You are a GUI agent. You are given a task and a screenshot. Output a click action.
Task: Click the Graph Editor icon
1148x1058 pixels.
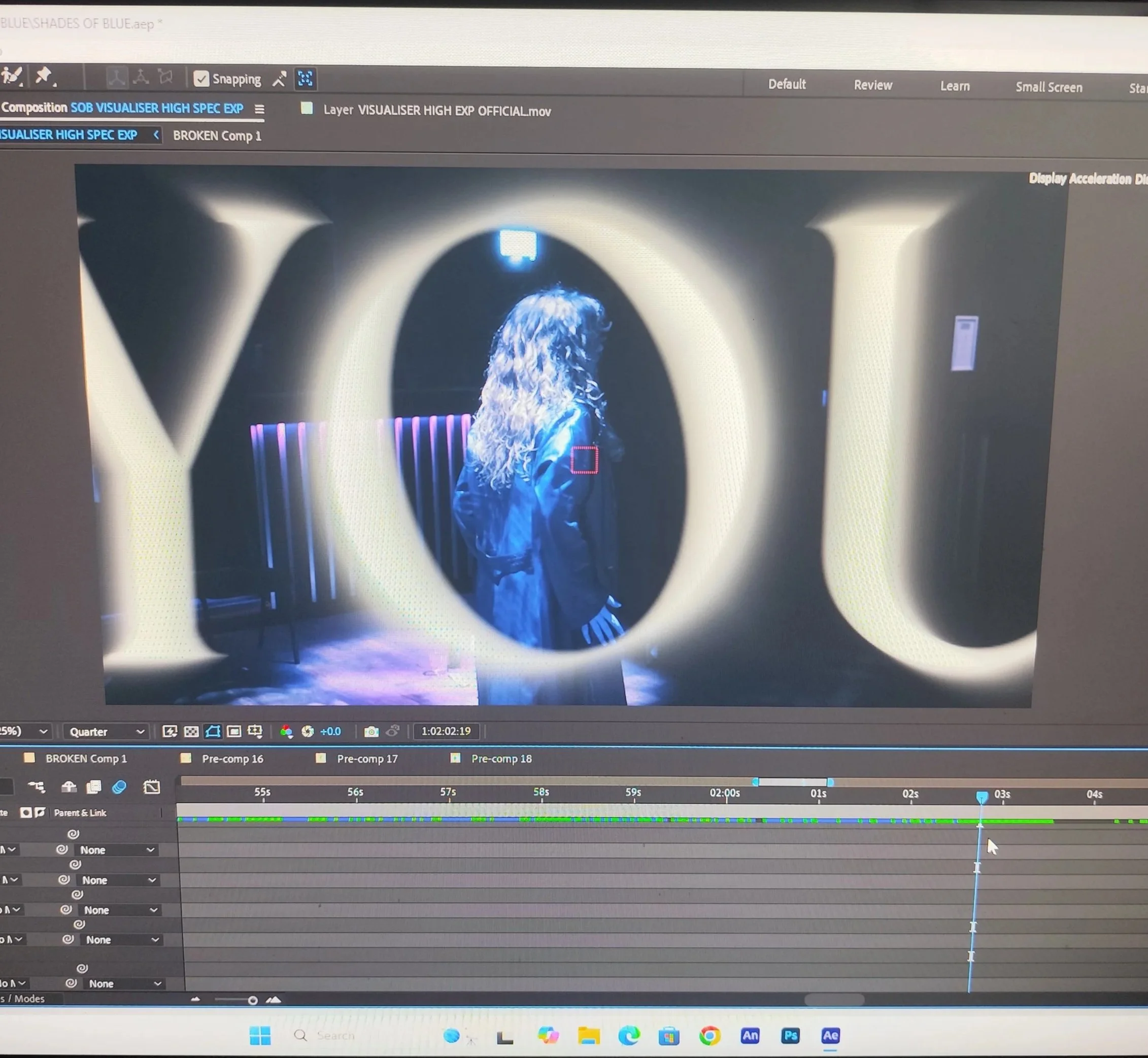(152, 787)
